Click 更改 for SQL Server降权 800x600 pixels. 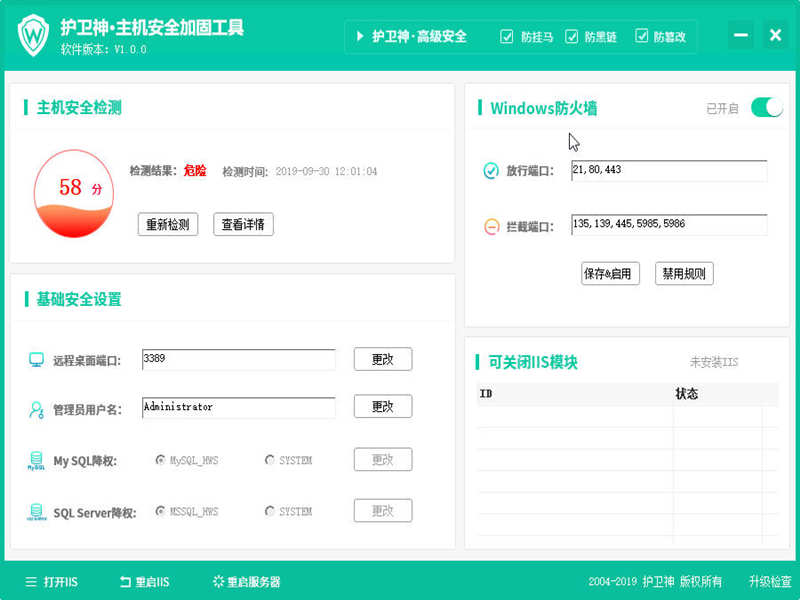383,510
